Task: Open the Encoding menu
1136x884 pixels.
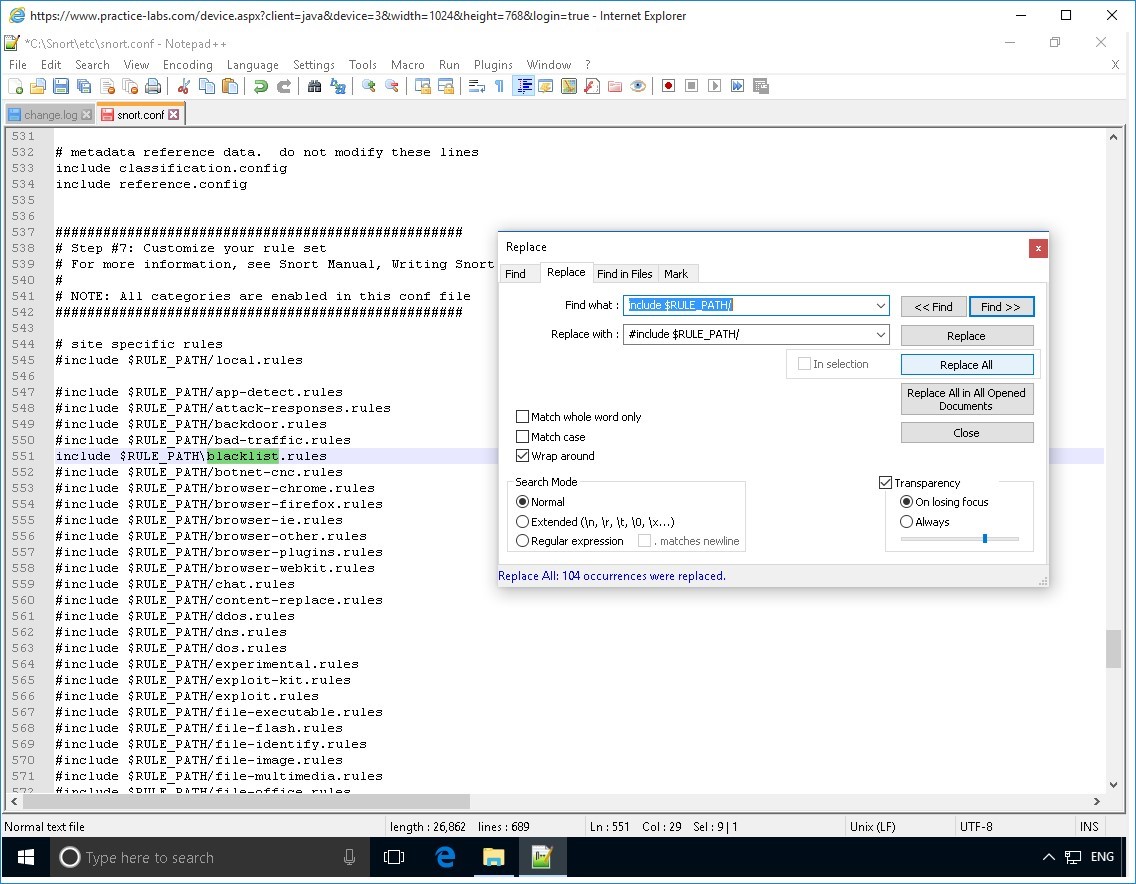Action: point(188,65)
